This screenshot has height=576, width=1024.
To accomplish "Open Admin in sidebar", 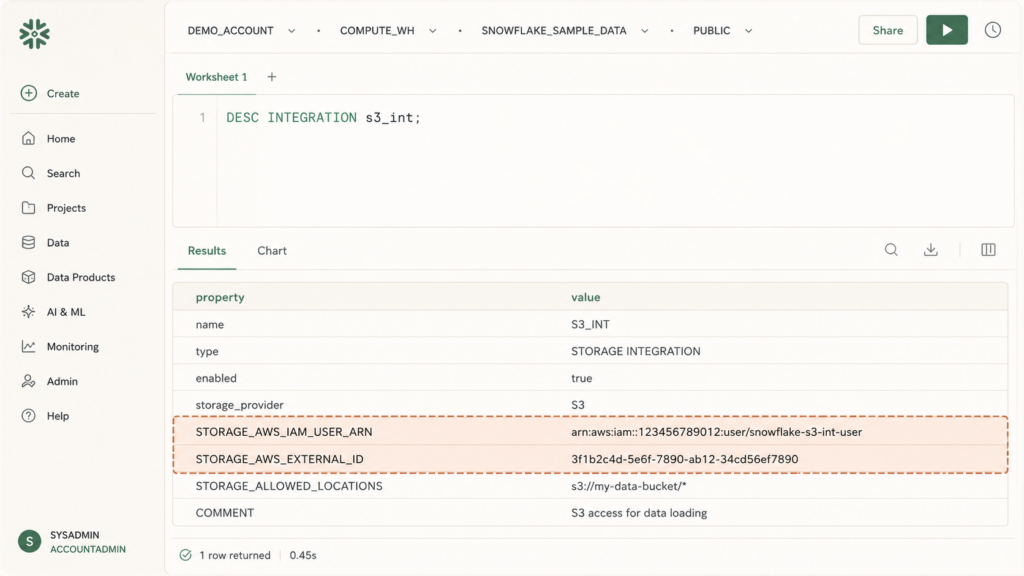I will pyautogui.click(x=62, y=381).
